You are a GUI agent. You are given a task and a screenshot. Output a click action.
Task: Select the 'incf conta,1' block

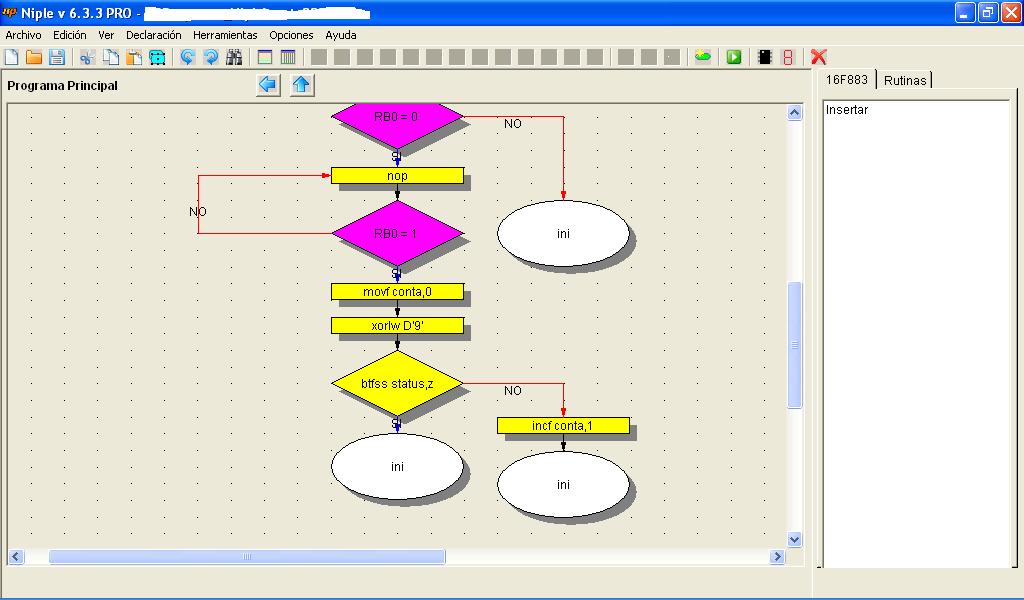(563, 426)
